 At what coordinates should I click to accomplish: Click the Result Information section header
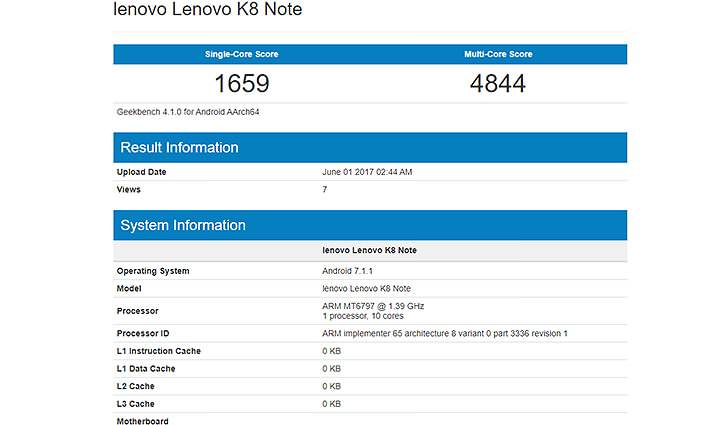coord(370,147)
